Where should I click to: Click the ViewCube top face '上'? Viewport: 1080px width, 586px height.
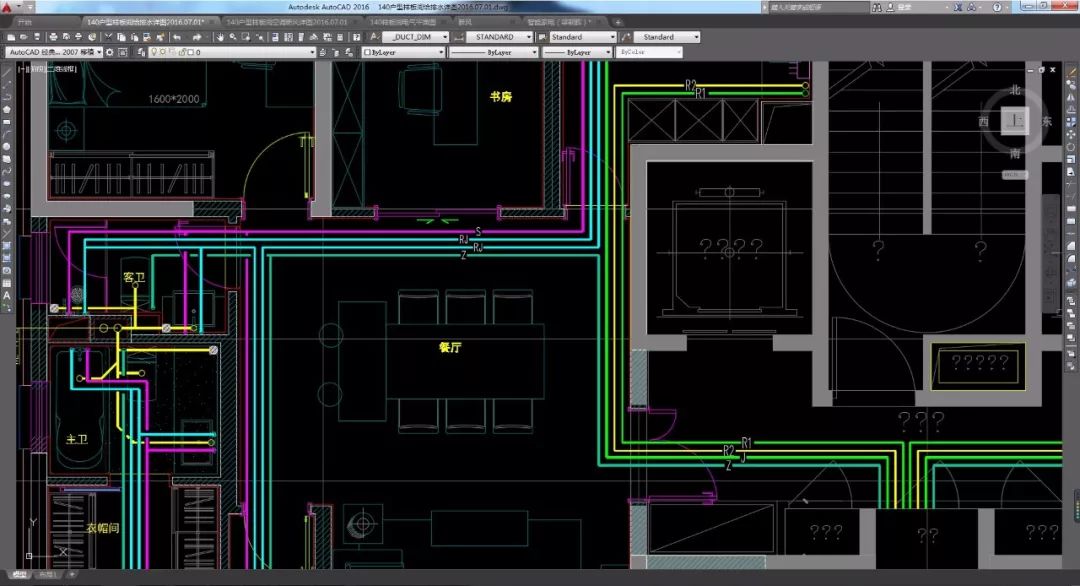pyautogui.click(x=1015, y=121)
